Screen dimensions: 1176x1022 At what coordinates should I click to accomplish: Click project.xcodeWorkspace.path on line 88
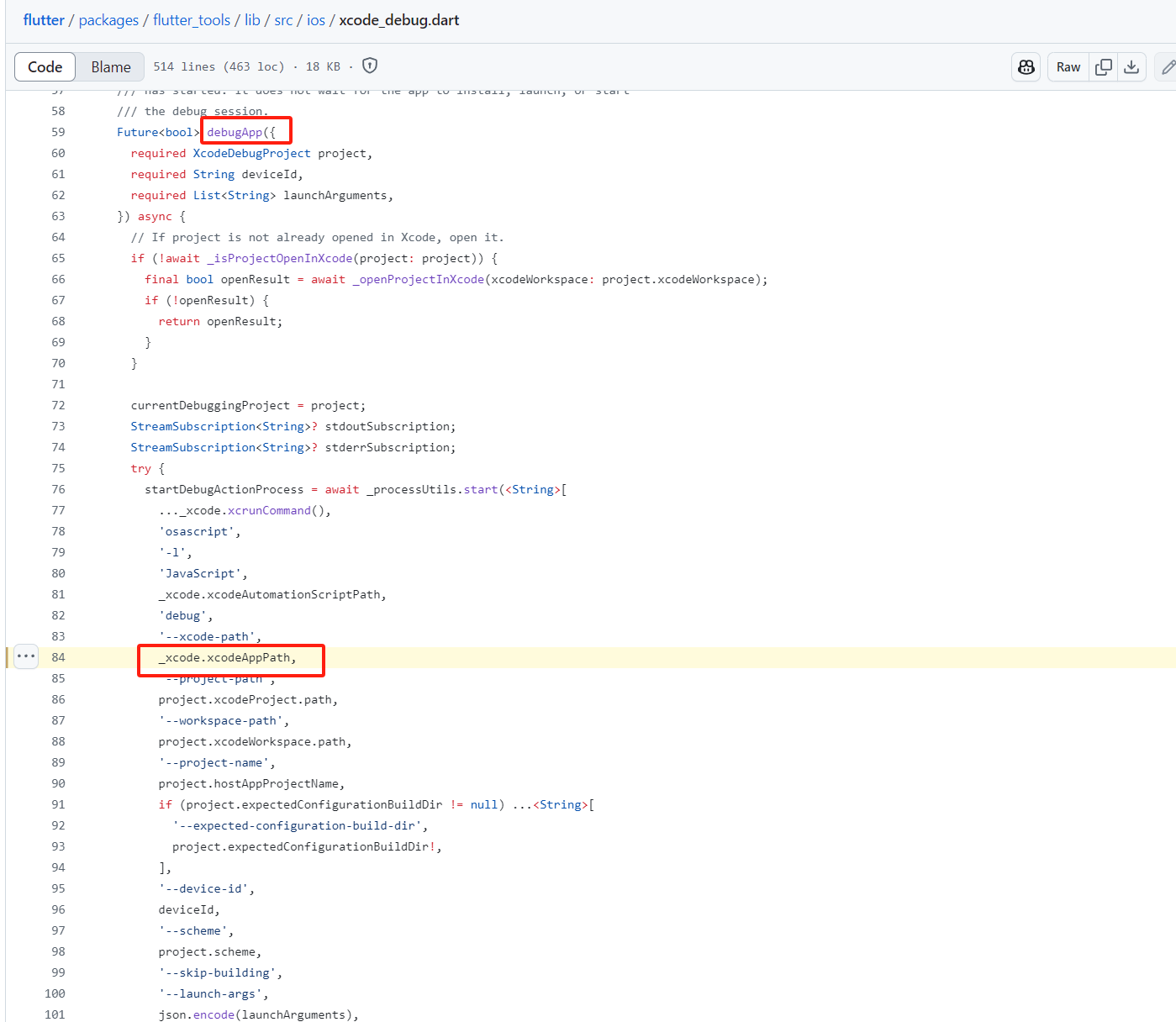coord(252,741)
